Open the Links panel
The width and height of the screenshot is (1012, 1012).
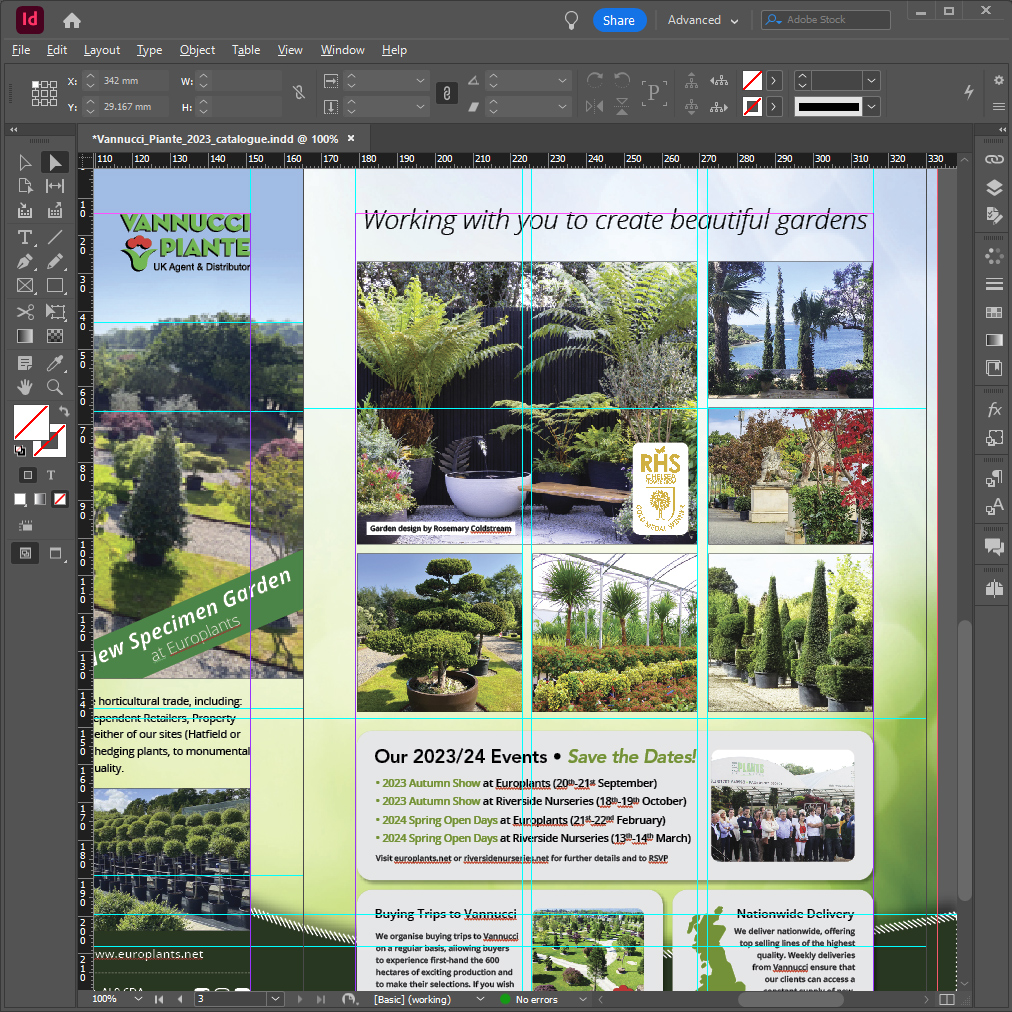(994, 159)
